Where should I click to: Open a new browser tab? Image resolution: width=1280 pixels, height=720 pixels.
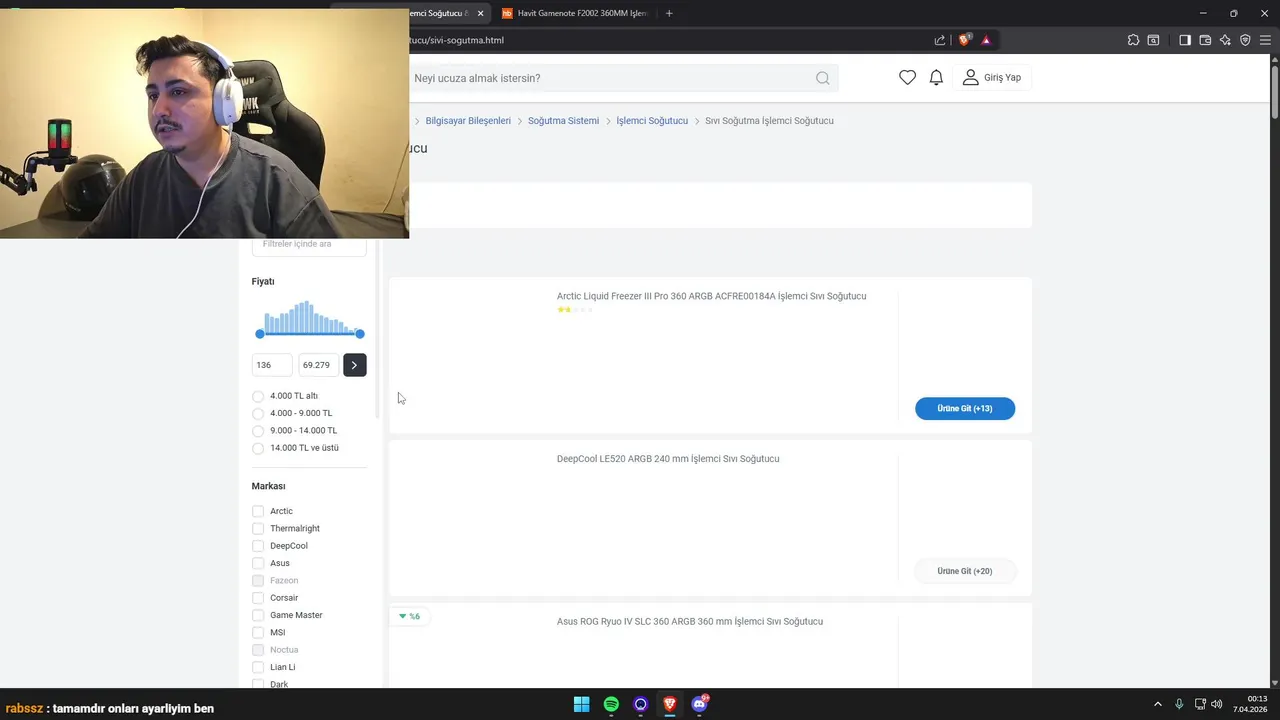coord(669,13)
